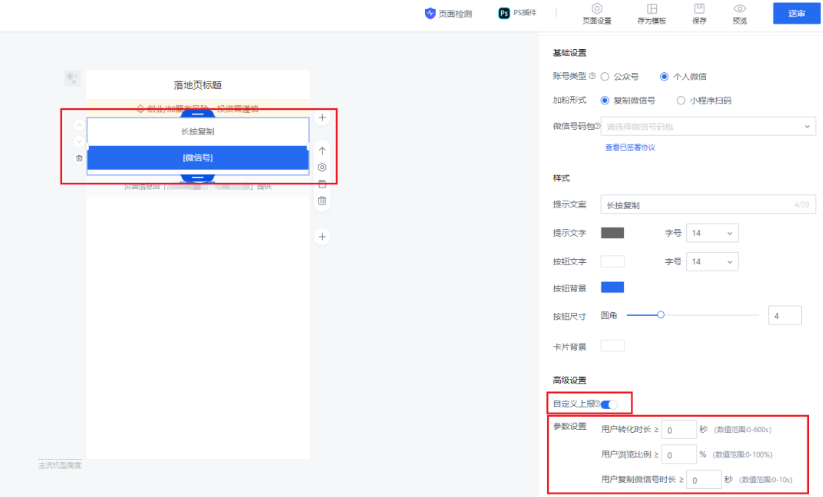This screenshot has height=497, width=823.
Task: Open font size dropdown for 提示文字
Action: click(x=712, y=233)
